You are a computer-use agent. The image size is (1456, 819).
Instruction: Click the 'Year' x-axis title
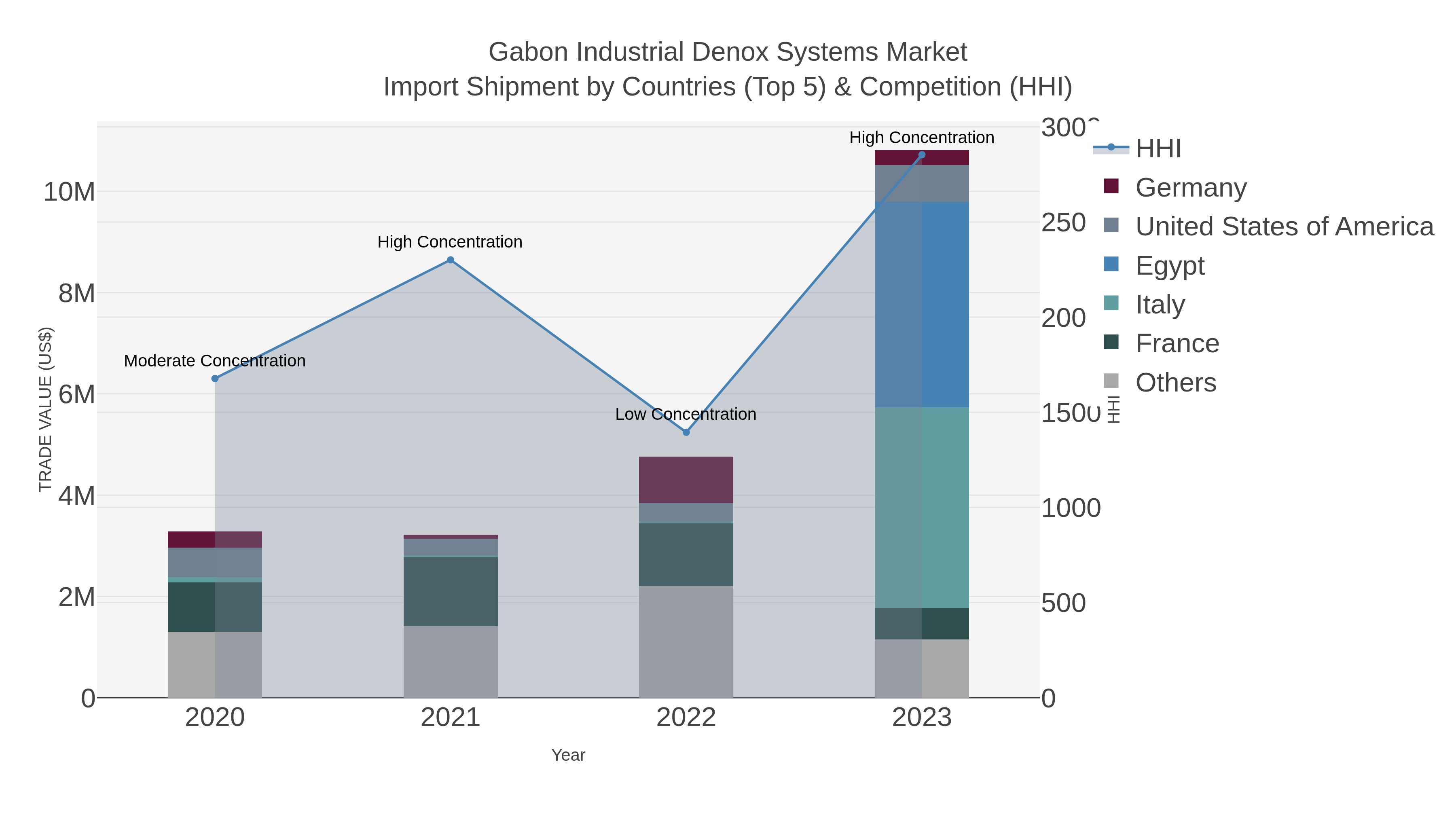click(569, 755)
